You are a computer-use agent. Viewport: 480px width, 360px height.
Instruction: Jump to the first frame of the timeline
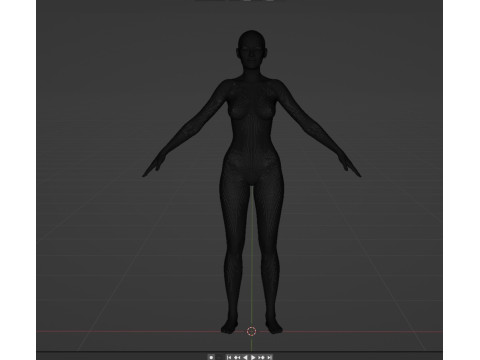(229, 357)
